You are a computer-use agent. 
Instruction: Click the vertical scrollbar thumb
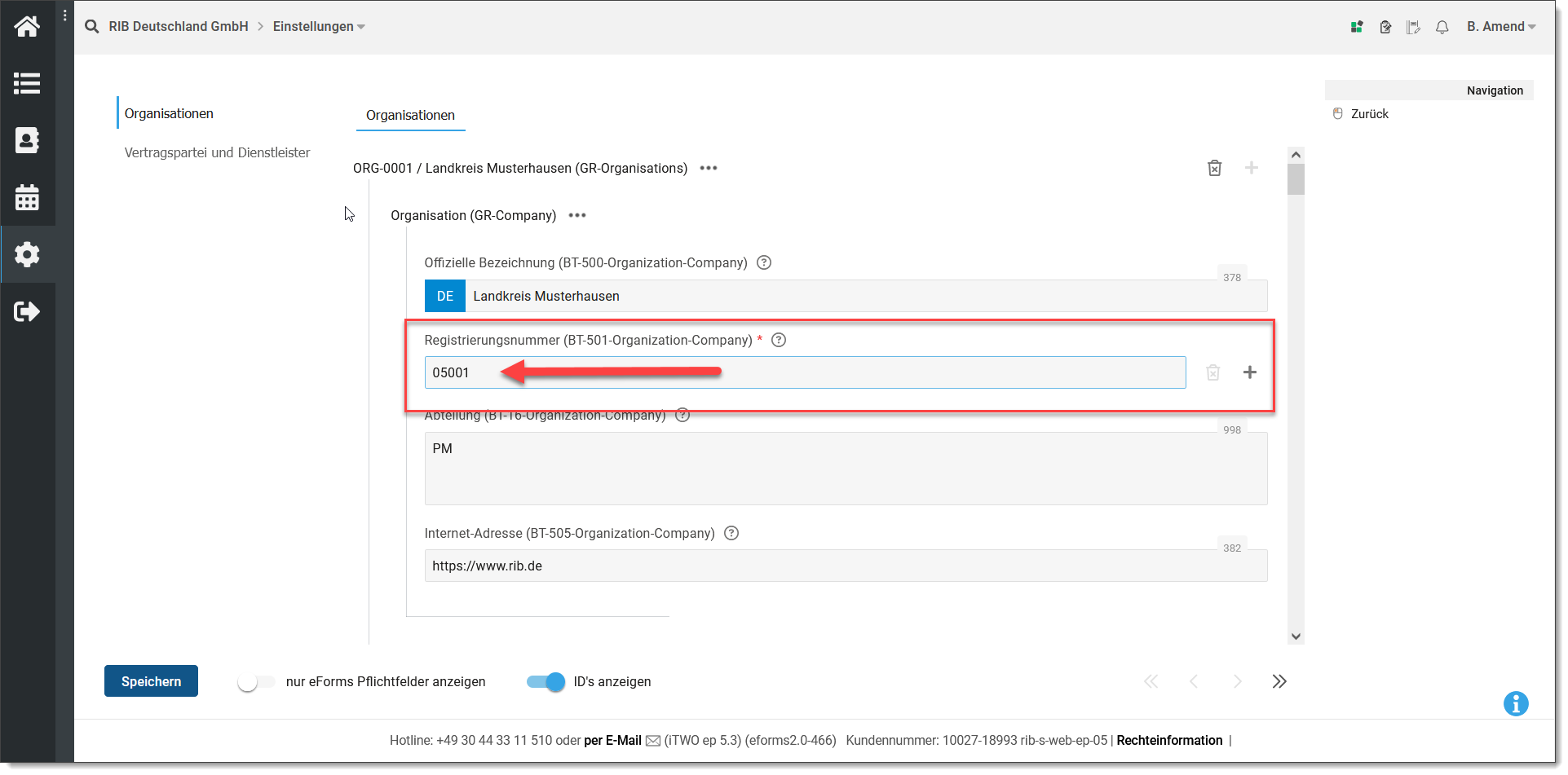1296,179
